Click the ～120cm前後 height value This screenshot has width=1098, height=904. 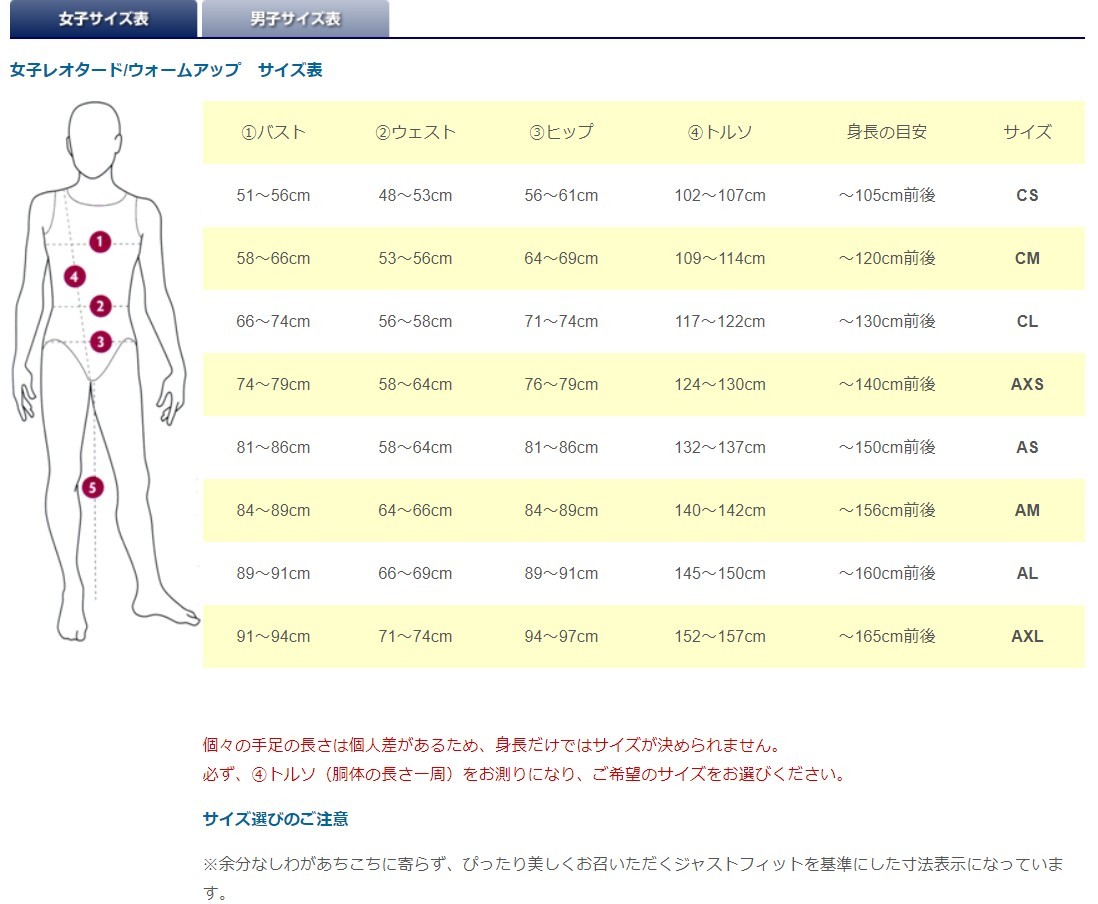(887, 258)
